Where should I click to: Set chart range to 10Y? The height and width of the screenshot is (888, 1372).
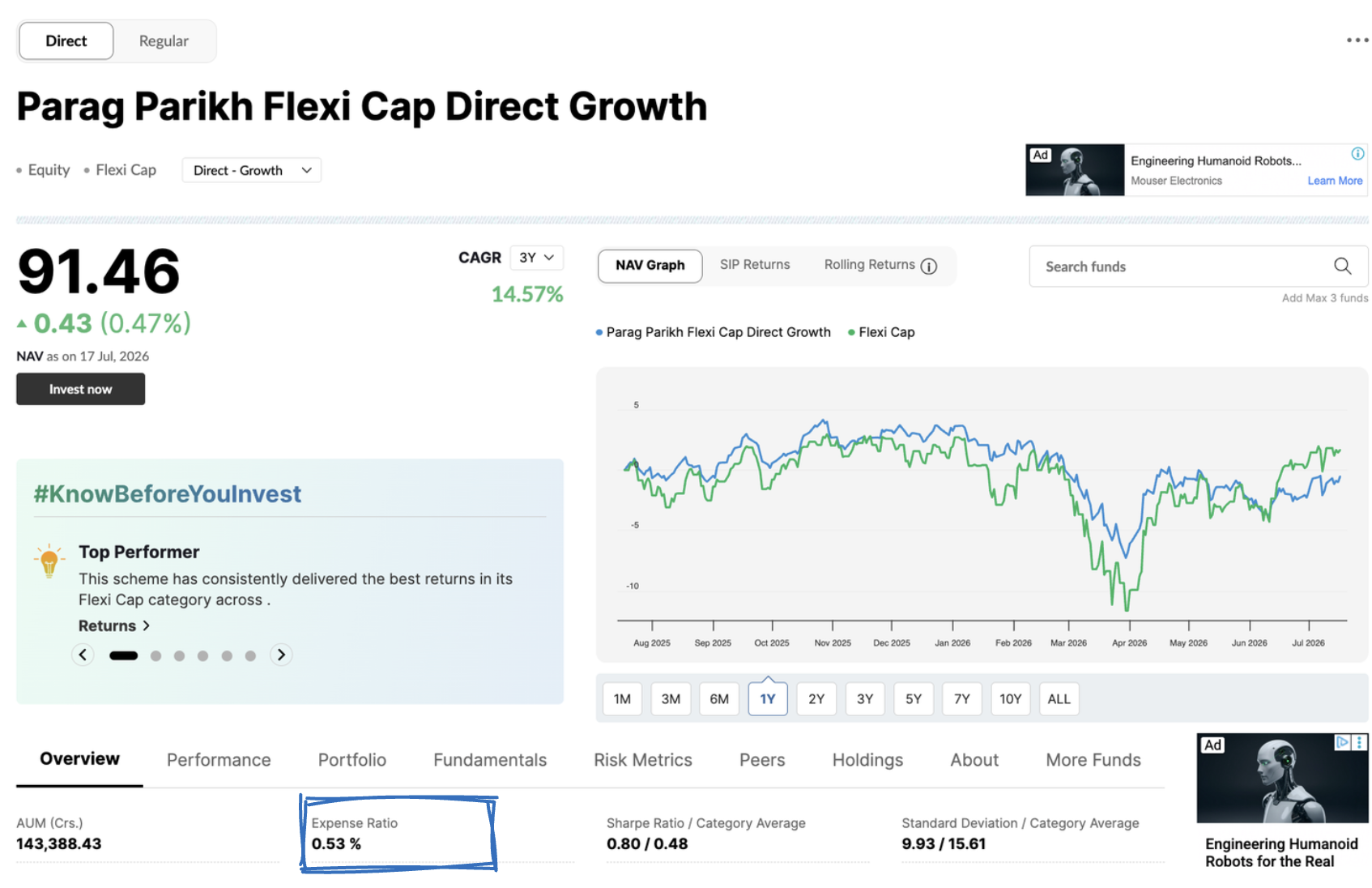point(1011,699)
